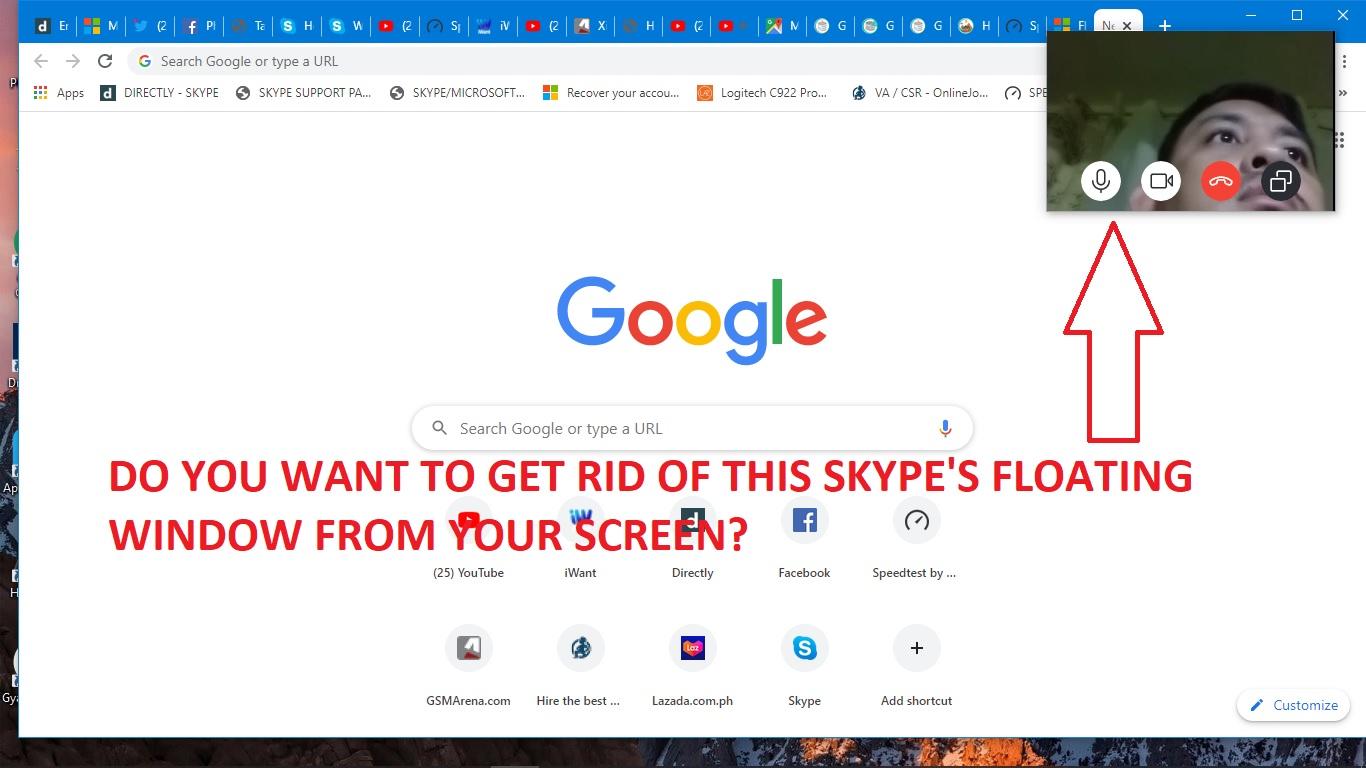Click the Customize button
The width and height of the screenshot is (1366, 768).
pos(1293,705)
